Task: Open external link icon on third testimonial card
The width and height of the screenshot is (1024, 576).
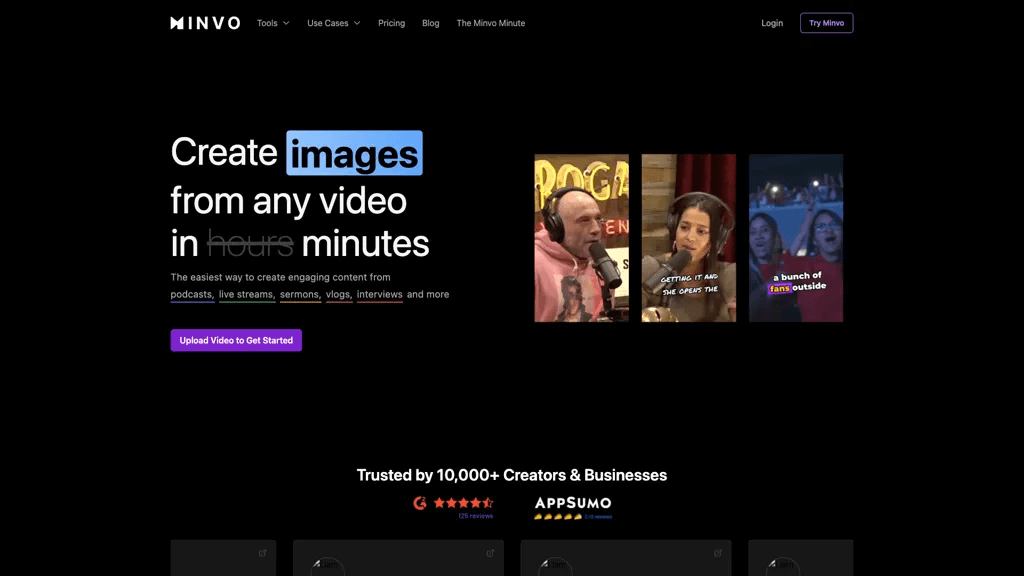Action: [718, 553]
